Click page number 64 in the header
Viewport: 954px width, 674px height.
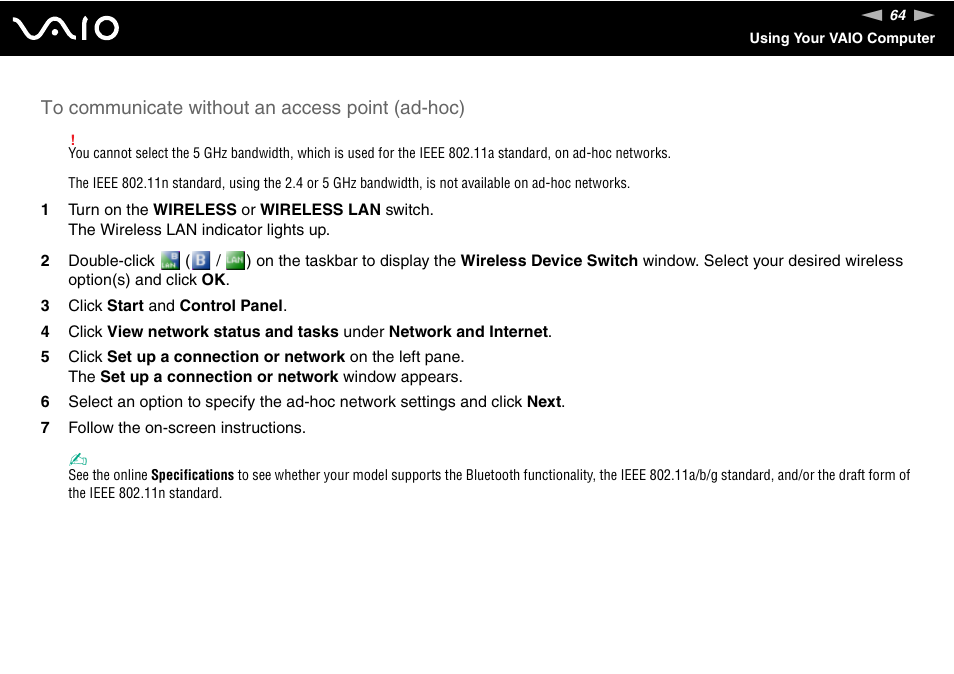(x=898, y=15)
